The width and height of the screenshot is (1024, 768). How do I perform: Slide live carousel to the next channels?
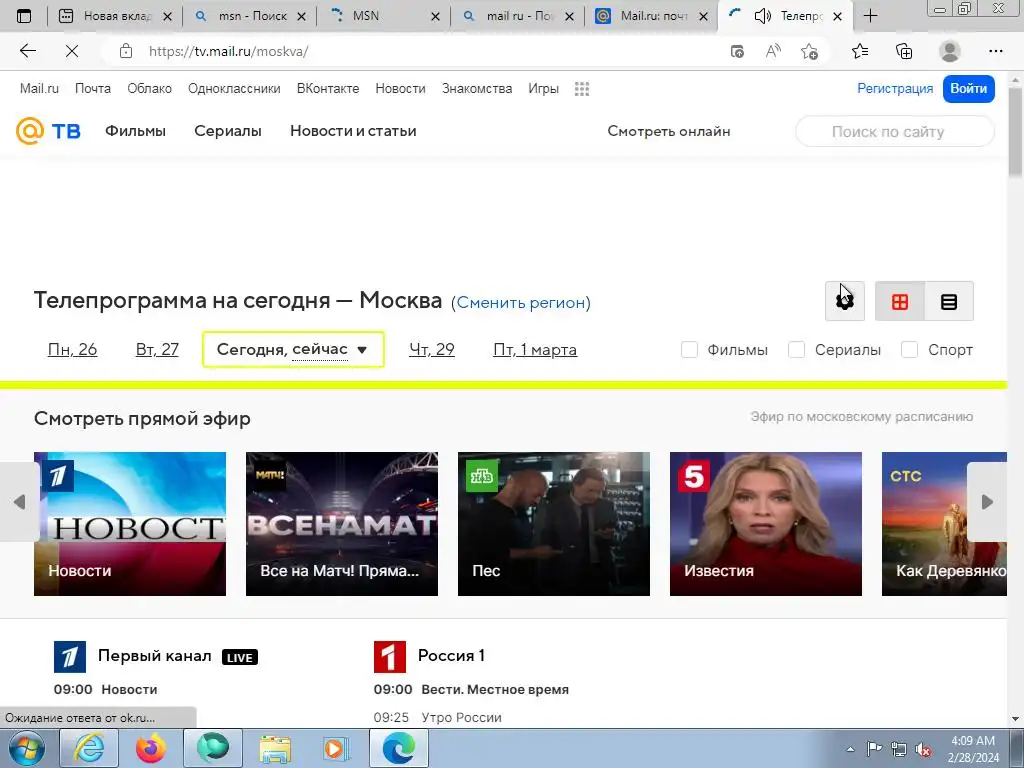[987, 502]
